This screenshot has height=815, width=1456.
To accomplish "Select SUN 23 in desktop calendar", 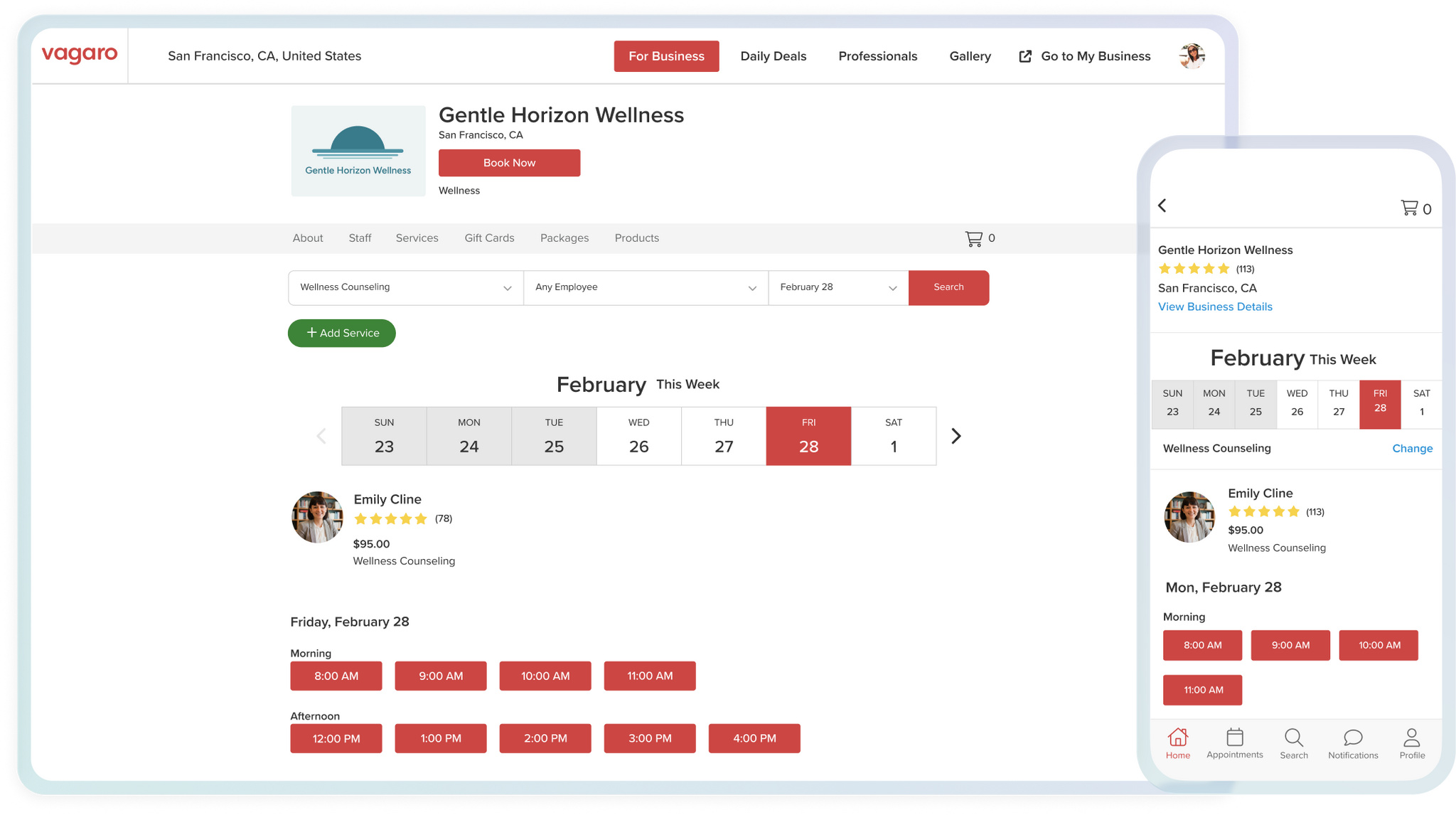I will 384,436.
